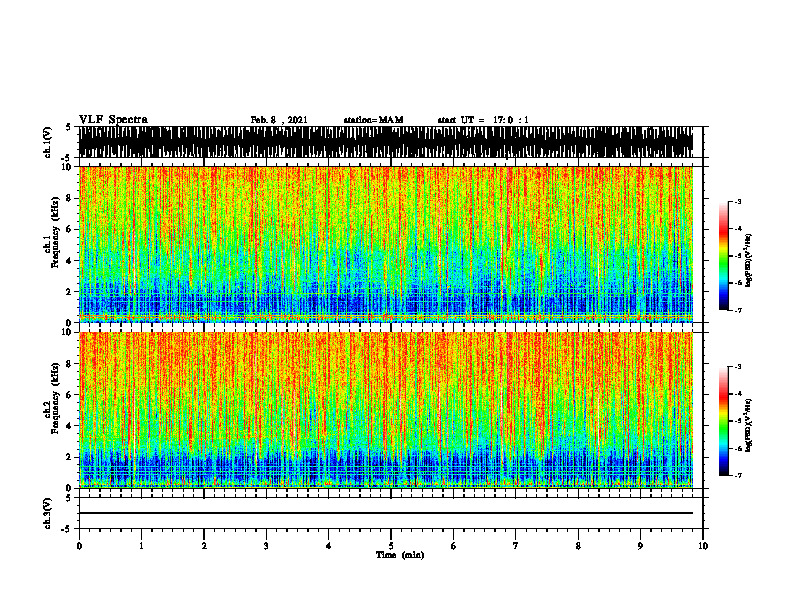
Task: Click the ch.2 frequency tick label "8"
Action: click(x=69, y=364)
